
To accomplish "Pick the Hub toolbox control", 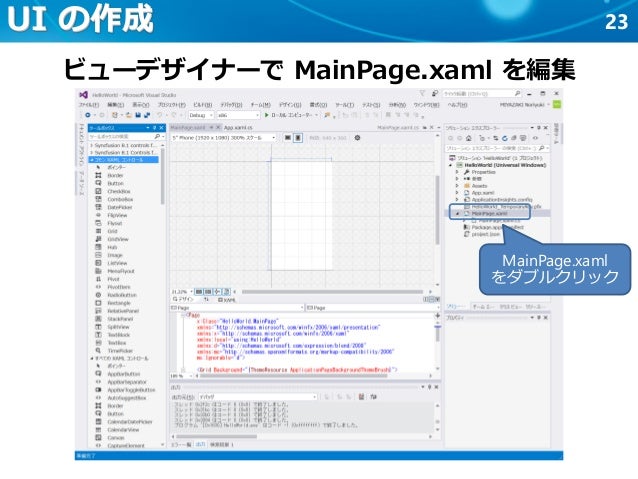I will [x=112, y=247].
